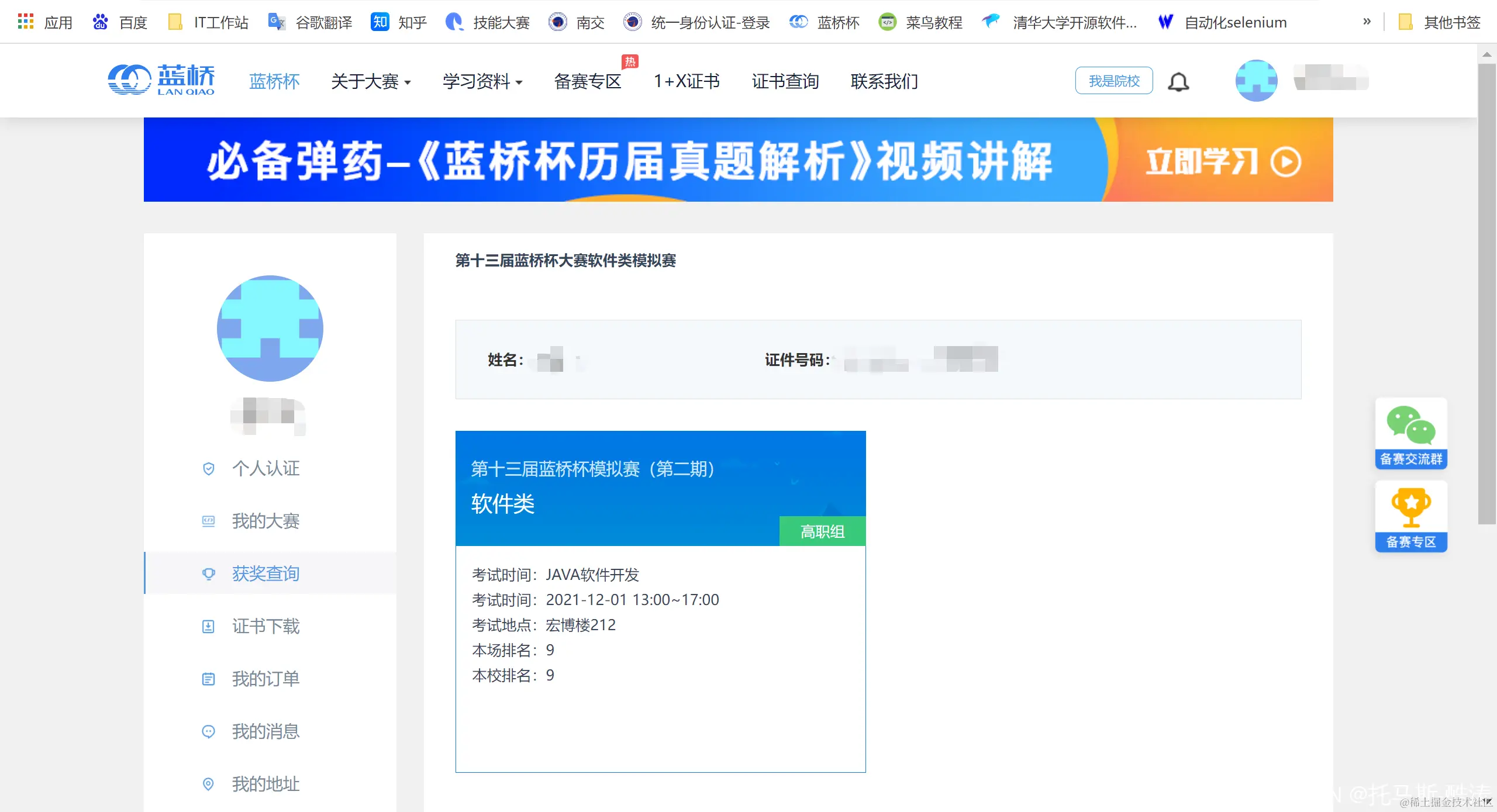Go to 我的订单 sidebar item
The width and height of the screenshot is (1497, 812).
[x=265, y=679]
